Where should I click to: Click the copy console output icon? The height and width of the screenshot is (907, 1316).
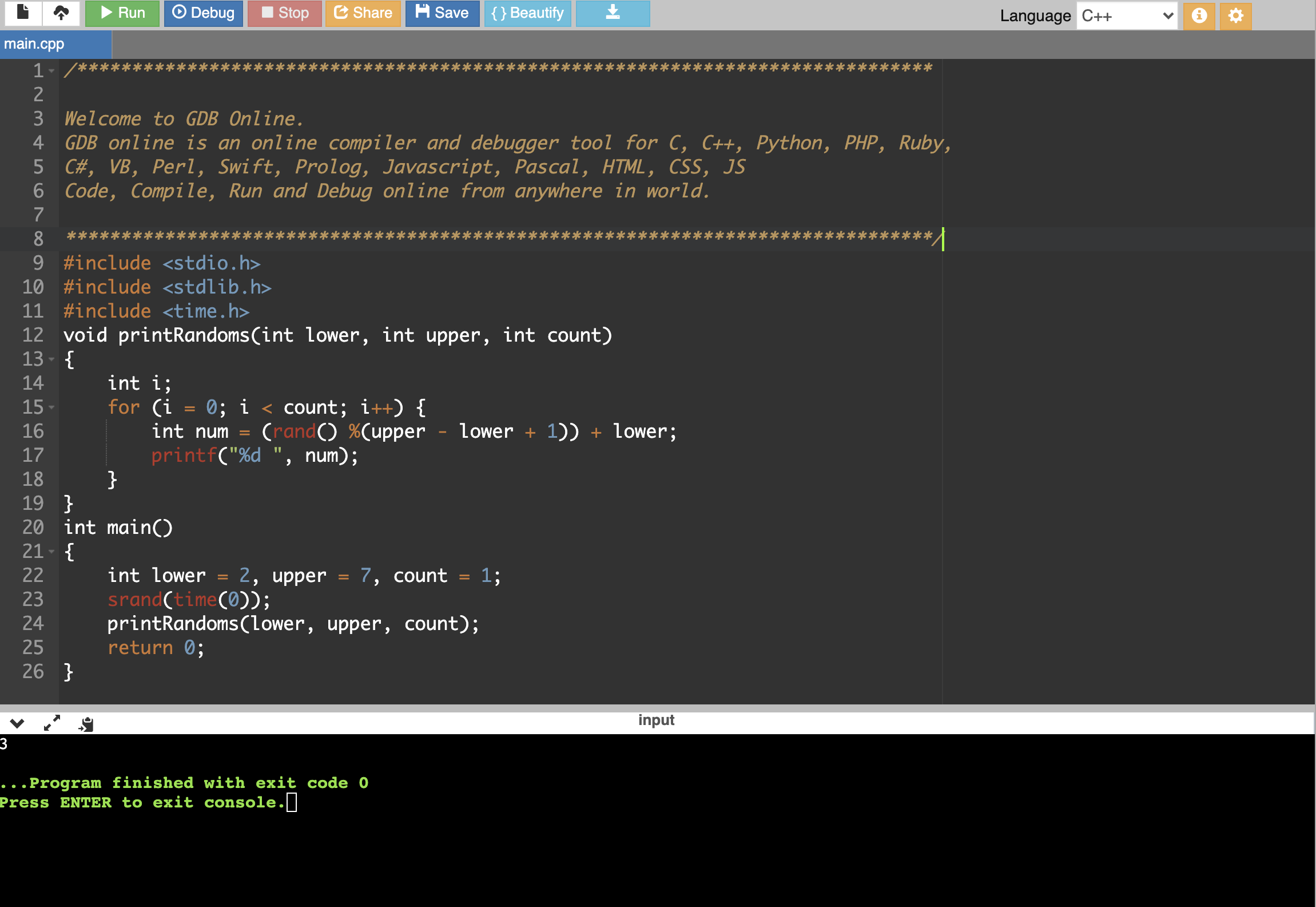coord(86,724)
